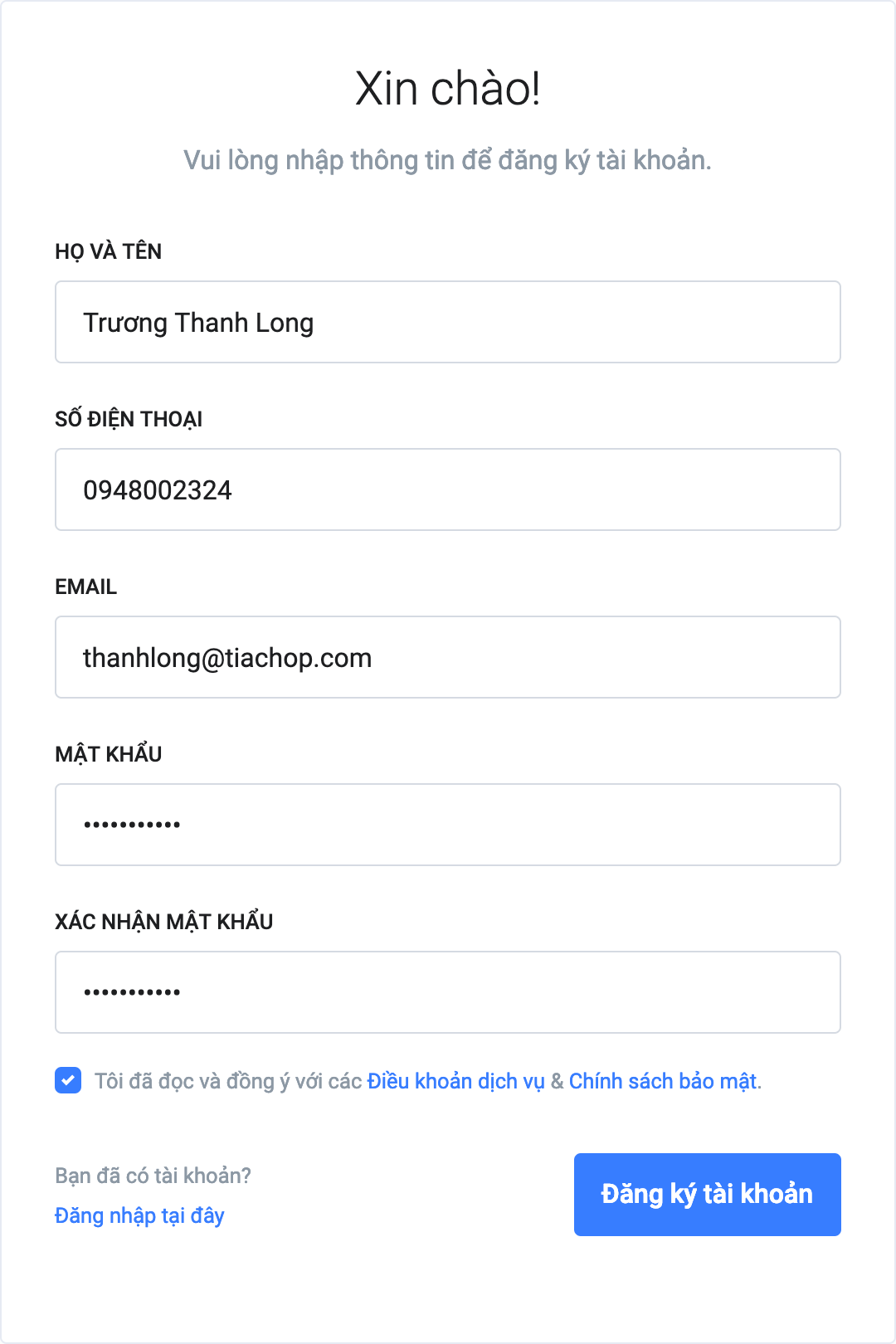
Task: Click the Họ và tên input field
Action: point(448,322)
